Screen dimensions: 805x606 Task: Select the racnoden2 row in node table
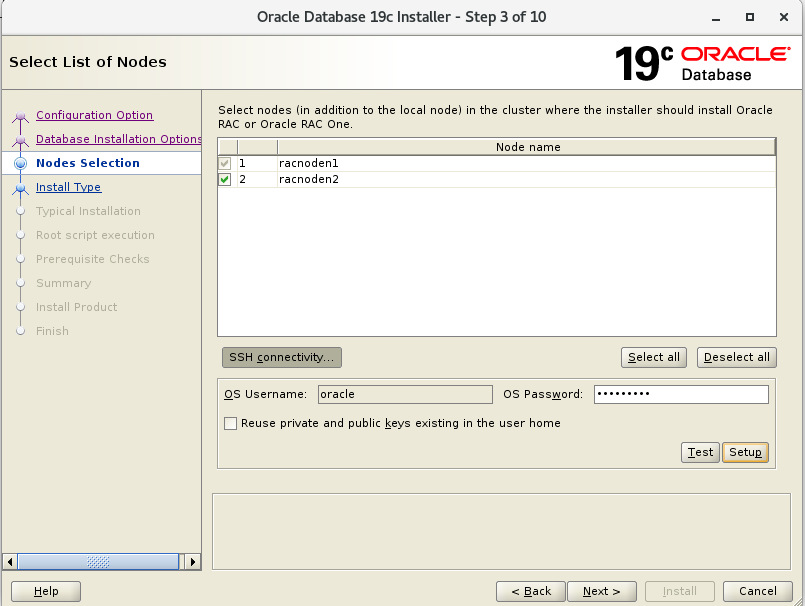pyautogui.click(x=496, y=179)
